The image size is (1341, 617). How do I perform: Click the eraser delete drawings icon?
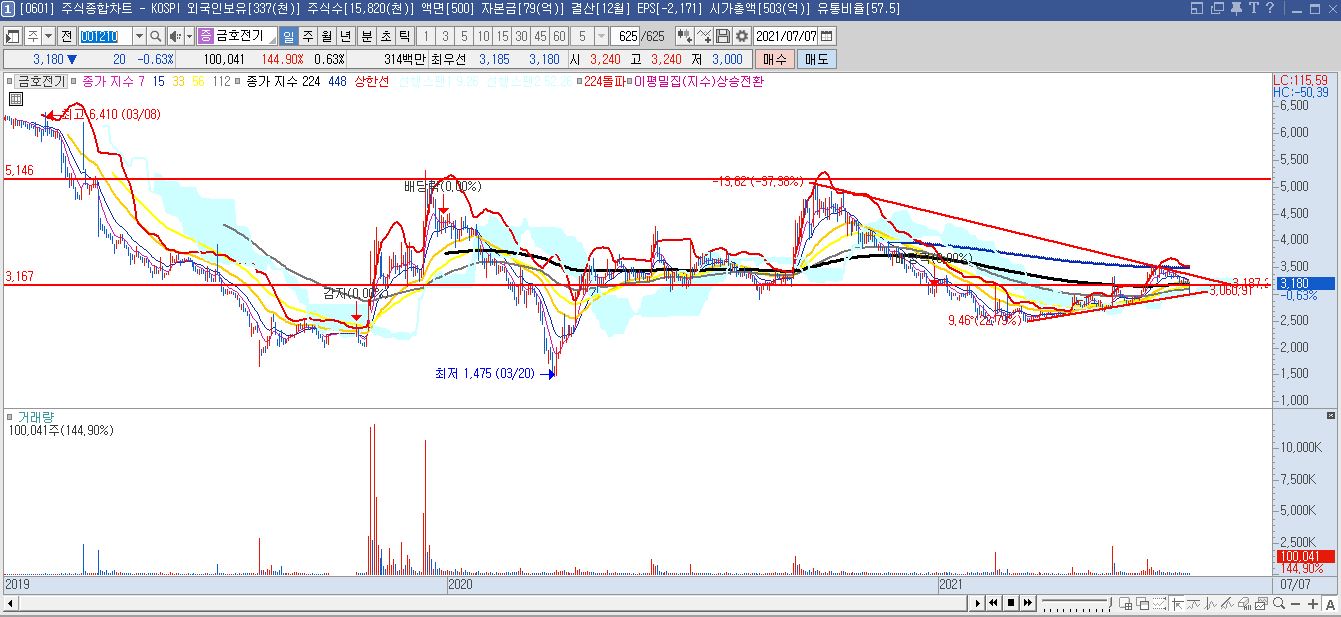point(1244,603)
